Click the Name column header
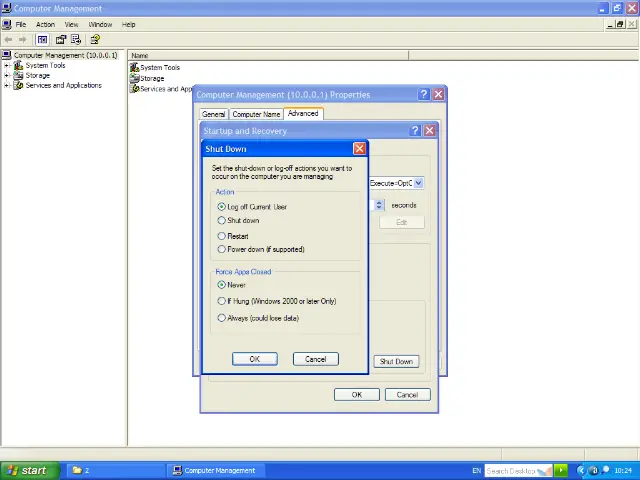The image size is (640, 480). (x=269, y=56)
